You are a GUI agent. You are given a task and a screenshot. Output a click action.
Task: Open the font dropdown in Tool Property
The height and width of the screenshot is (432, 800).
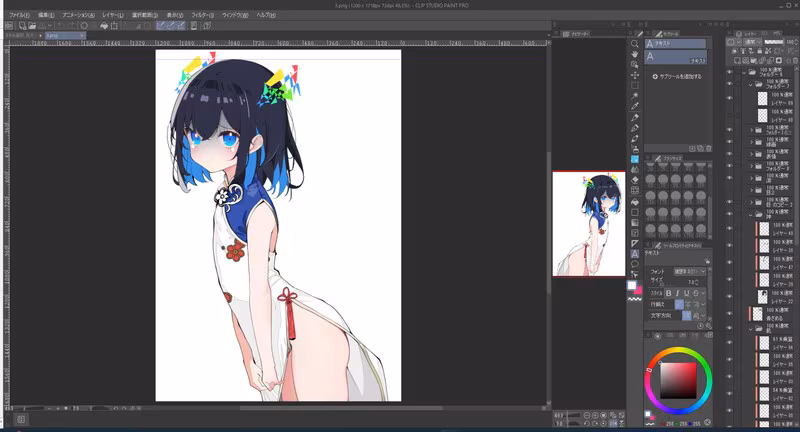(689, 271)
